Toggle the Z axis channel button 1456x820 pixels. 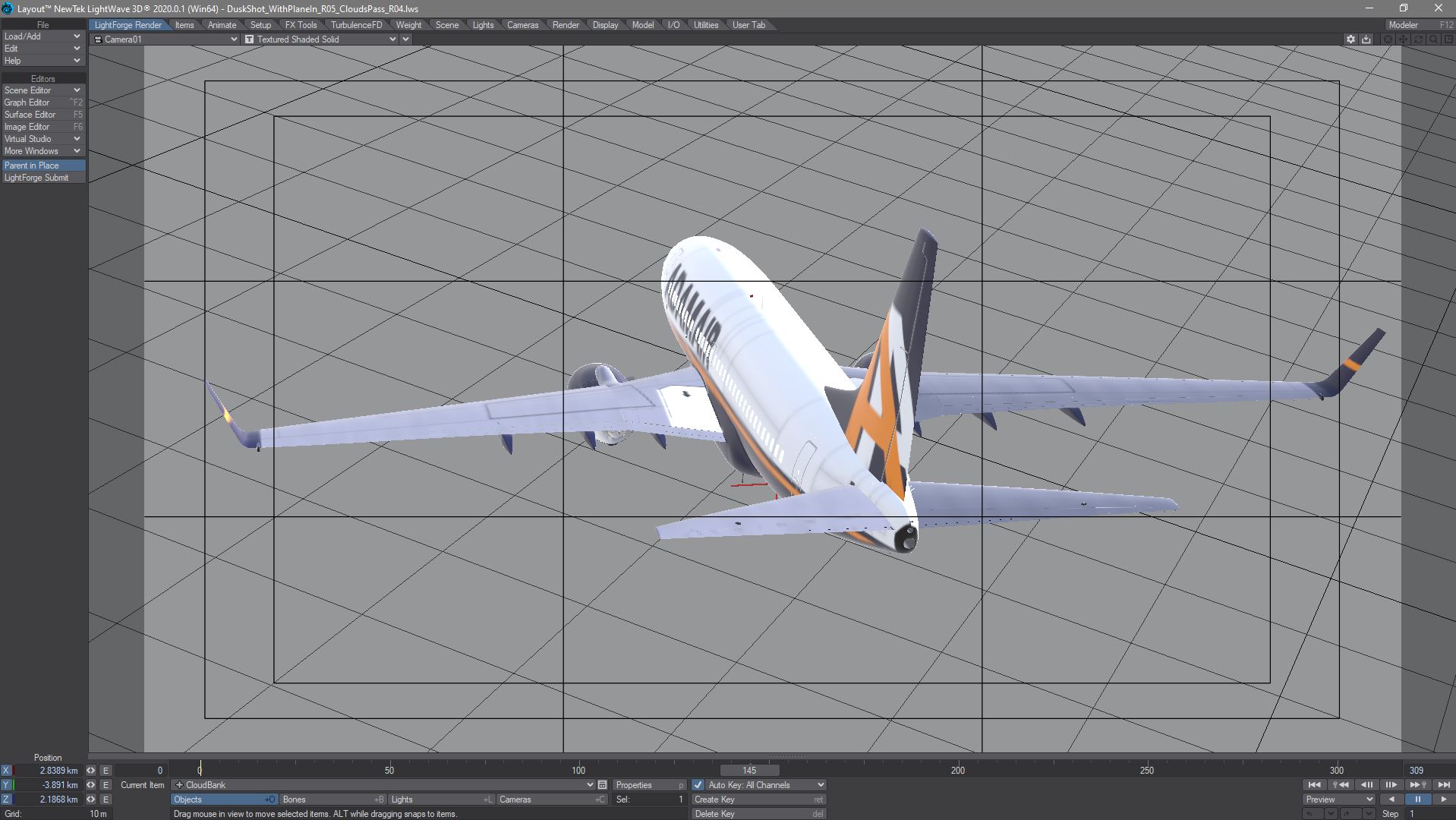pyautogui.click(x=7, y=799)
